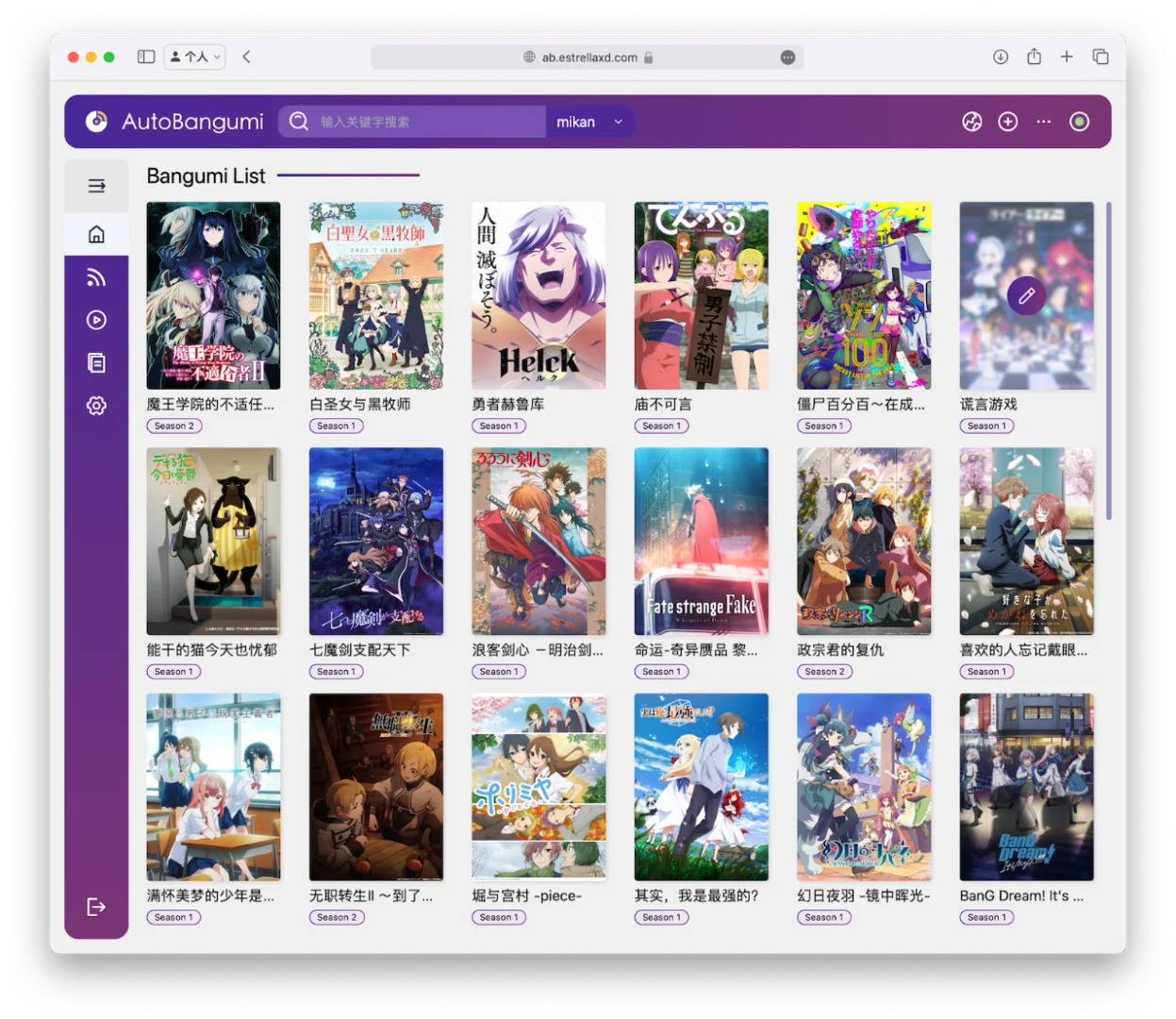Open 幻日夜羽 poster

(x=864, y=787)
